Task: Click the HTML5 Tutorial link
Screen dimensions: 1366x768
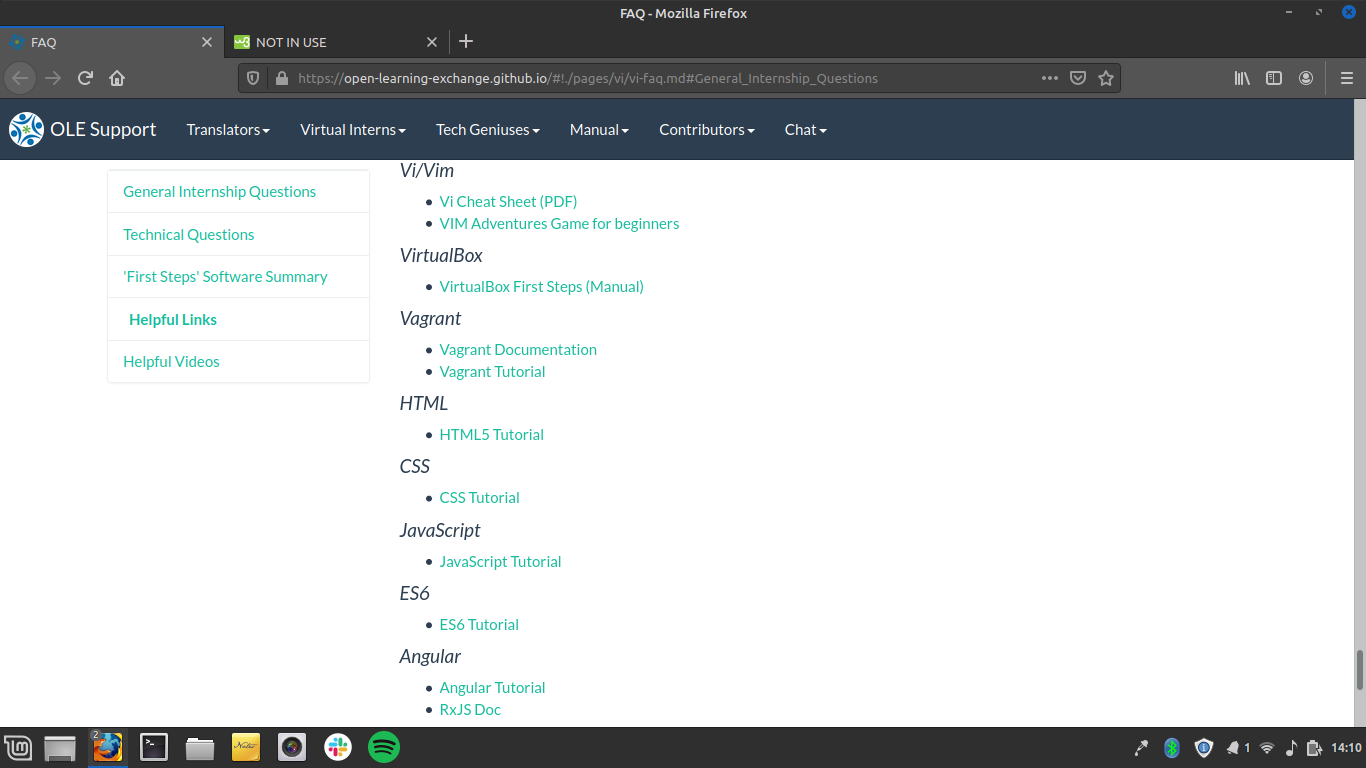Action: pos(492,434)
